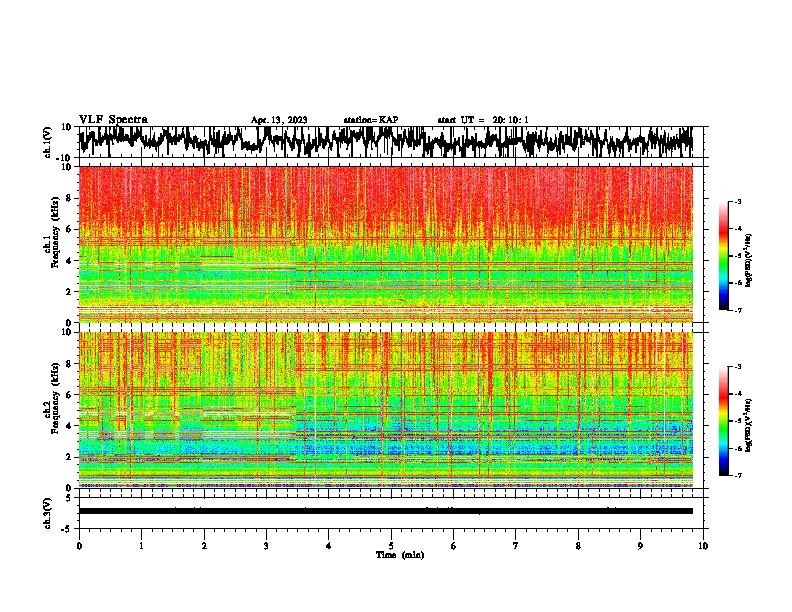This screenshot has width=792, height=612.
Task: Click the "ch.3(V)" axis label
Action: 48,514
